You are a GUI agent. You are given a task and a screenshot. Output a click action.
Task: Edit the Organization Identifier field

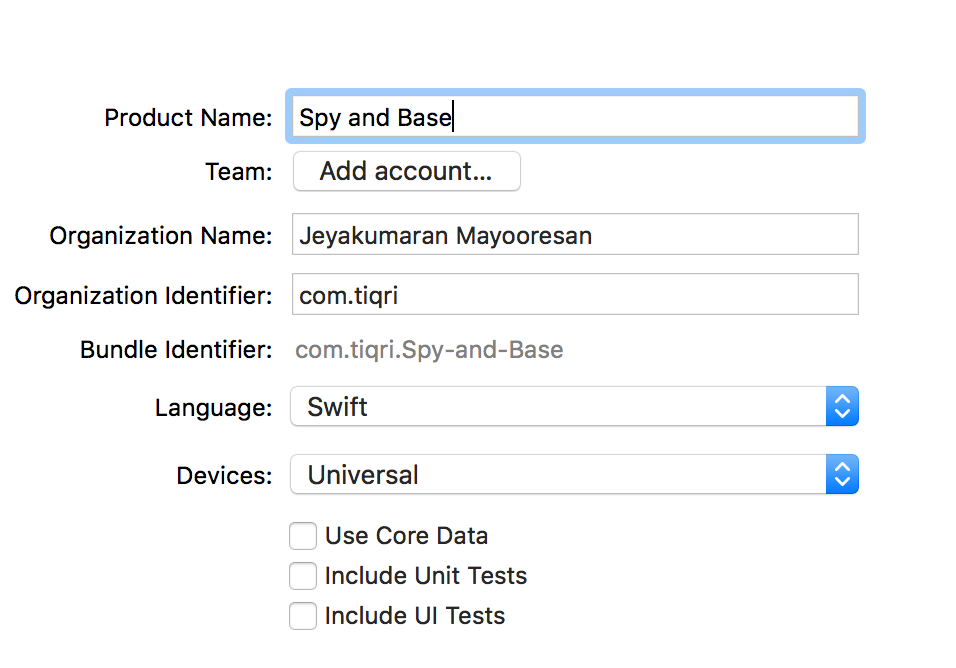click(575, 295)
